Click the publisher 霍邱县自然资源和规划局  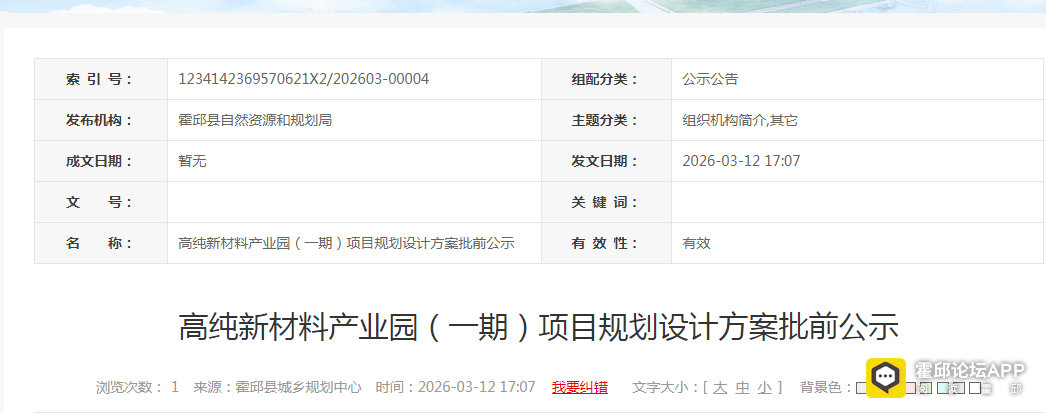255,120
